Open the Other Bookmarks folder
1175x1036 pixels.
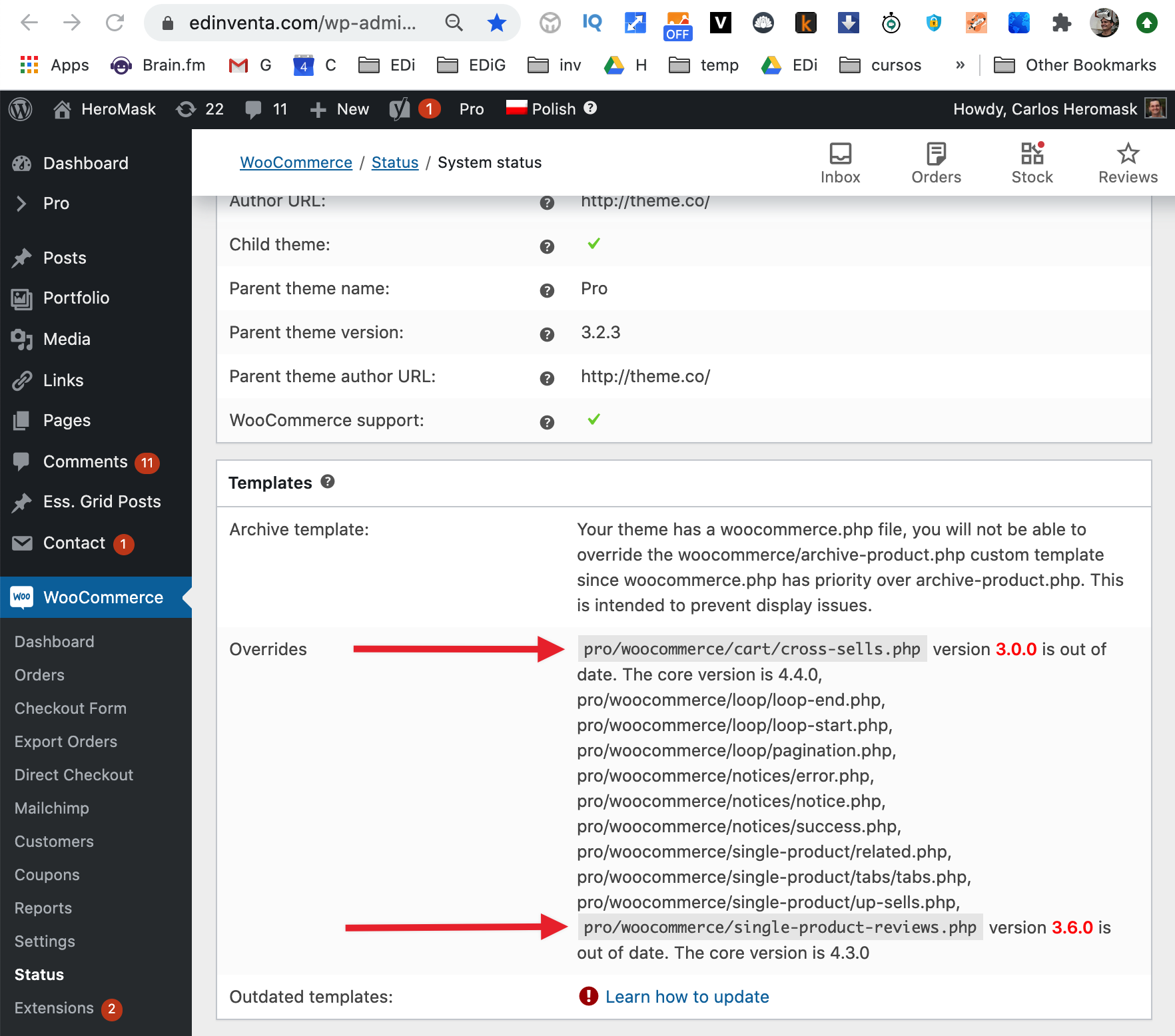click(x=1075, y=65)
